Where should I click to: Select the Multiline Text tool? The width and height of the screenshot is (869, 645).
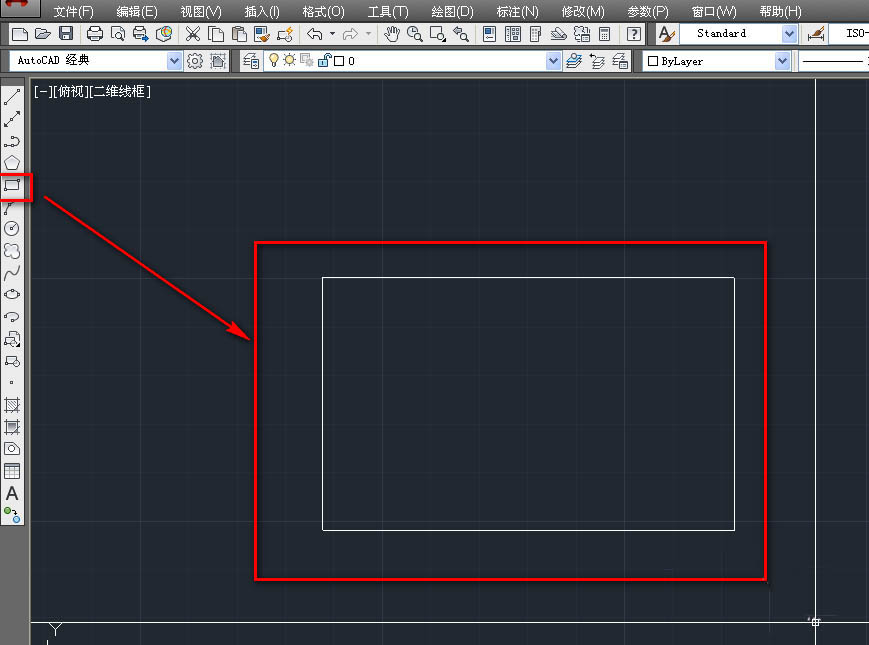click(x=12, y=493)
